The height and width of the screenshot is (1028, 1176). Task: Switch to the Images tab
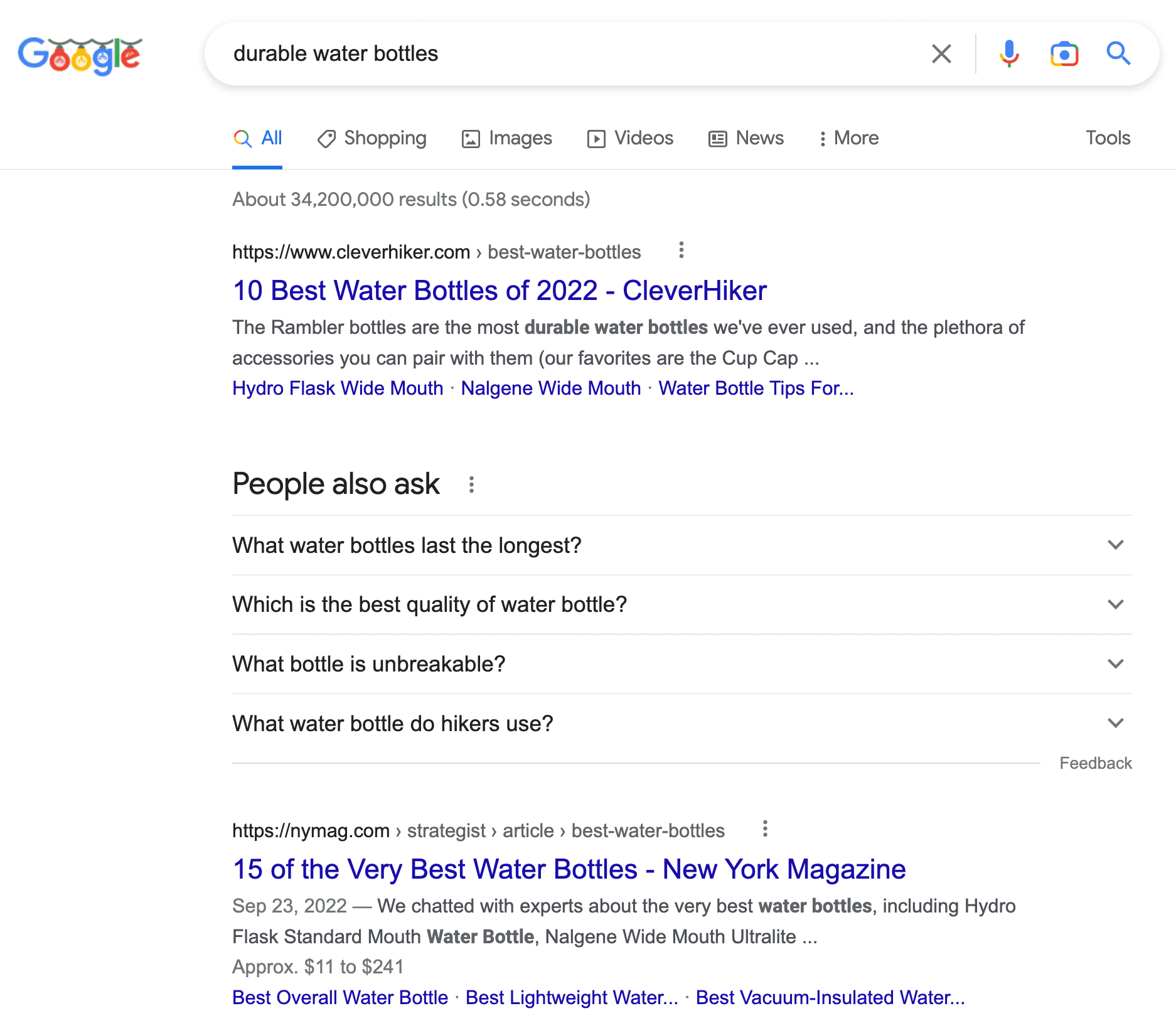click(x=507, y=138)
